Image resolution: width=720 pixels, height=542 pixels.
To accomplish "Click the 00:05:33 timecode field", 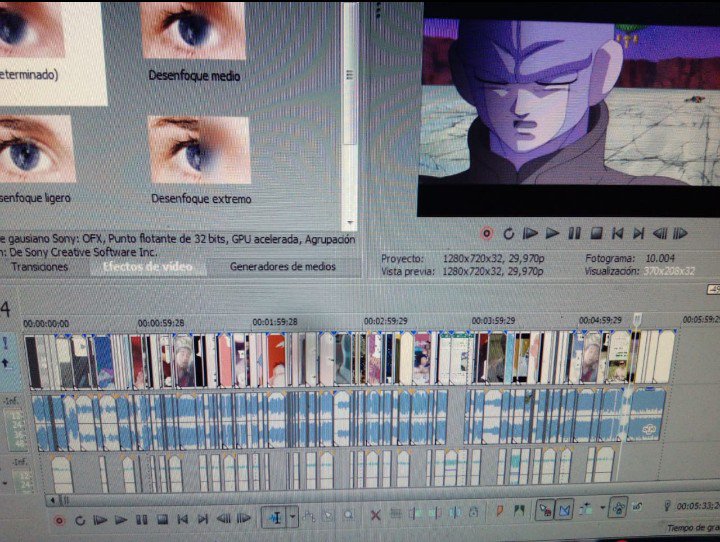I will (698, 506).
